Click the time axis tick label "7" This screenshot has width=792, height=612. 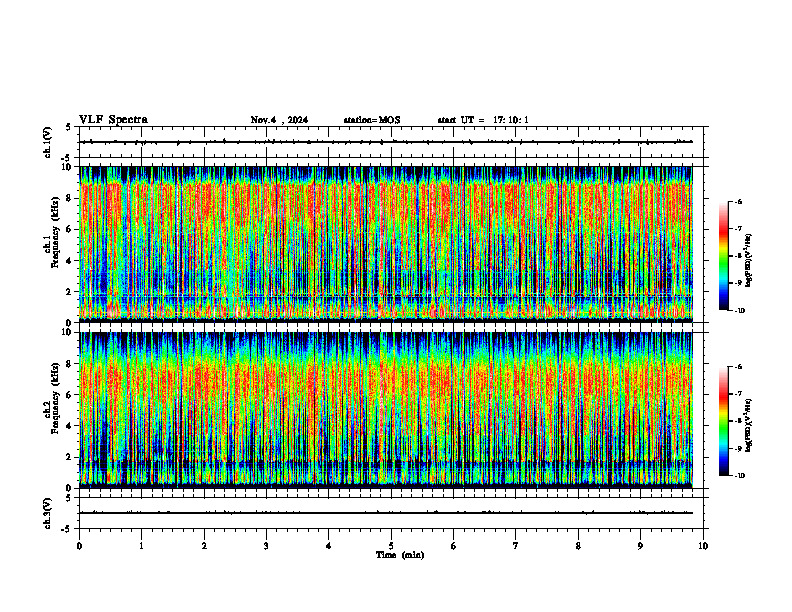tap(516, 546)
